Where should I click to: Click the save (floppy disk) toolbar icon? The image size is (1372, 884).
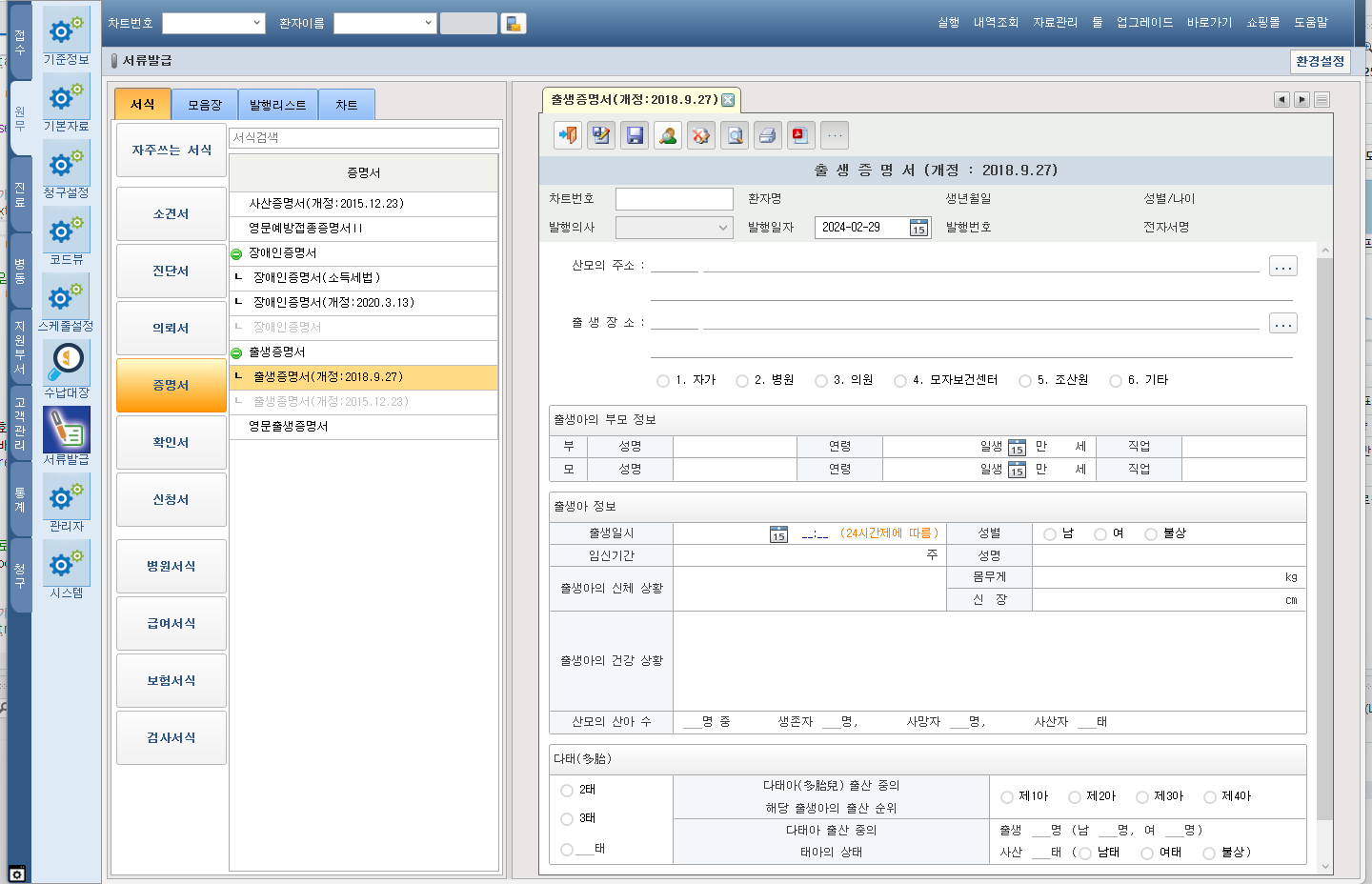click(635, 135)
